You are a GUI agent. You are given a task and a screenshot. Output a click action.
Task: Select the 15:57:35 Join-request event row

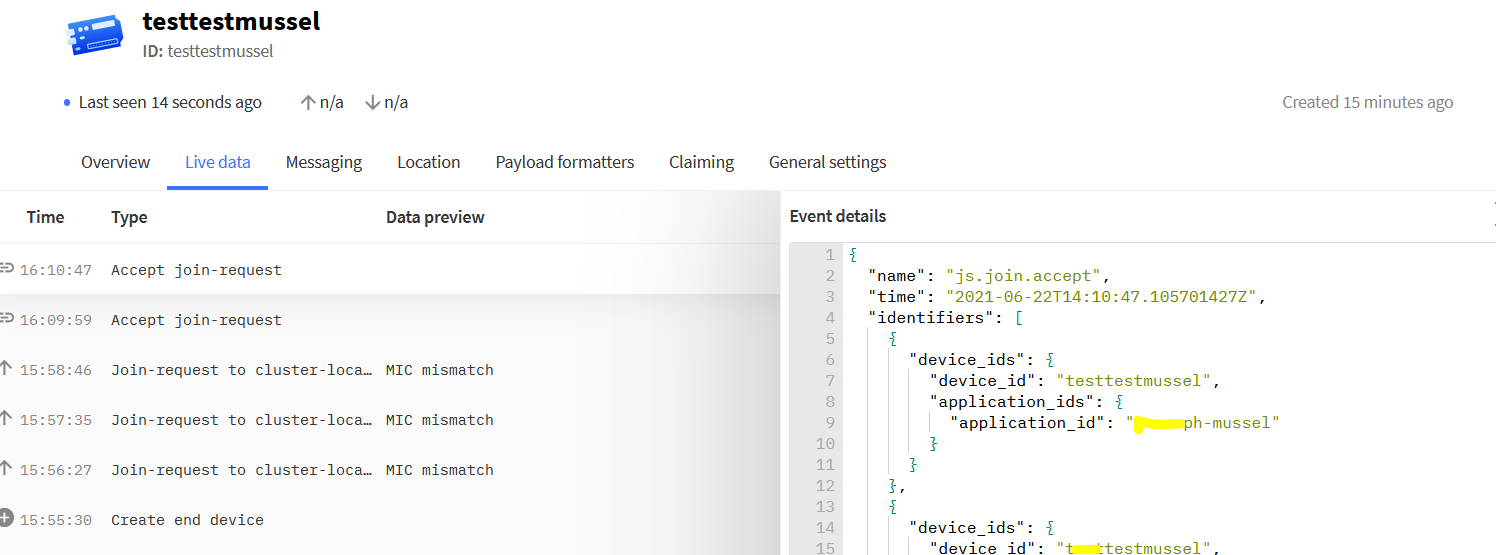click(389, 420)
